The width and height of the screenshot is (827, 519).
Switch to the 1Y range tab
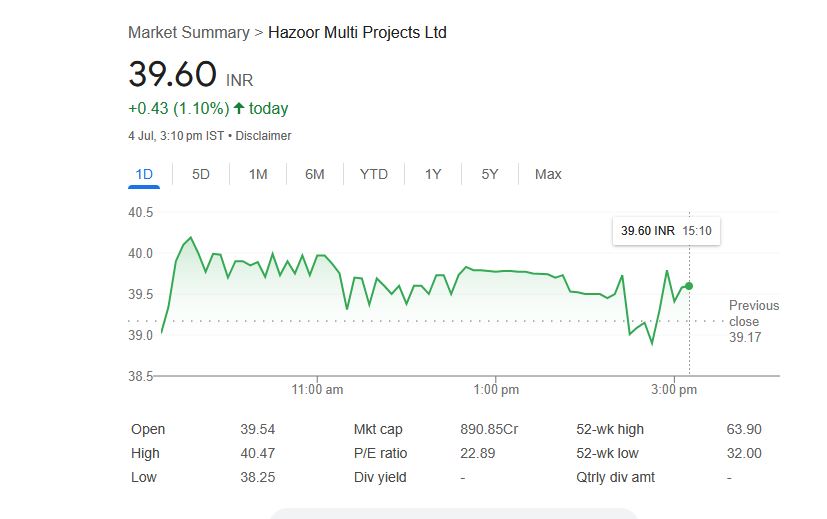click(433, 174)
